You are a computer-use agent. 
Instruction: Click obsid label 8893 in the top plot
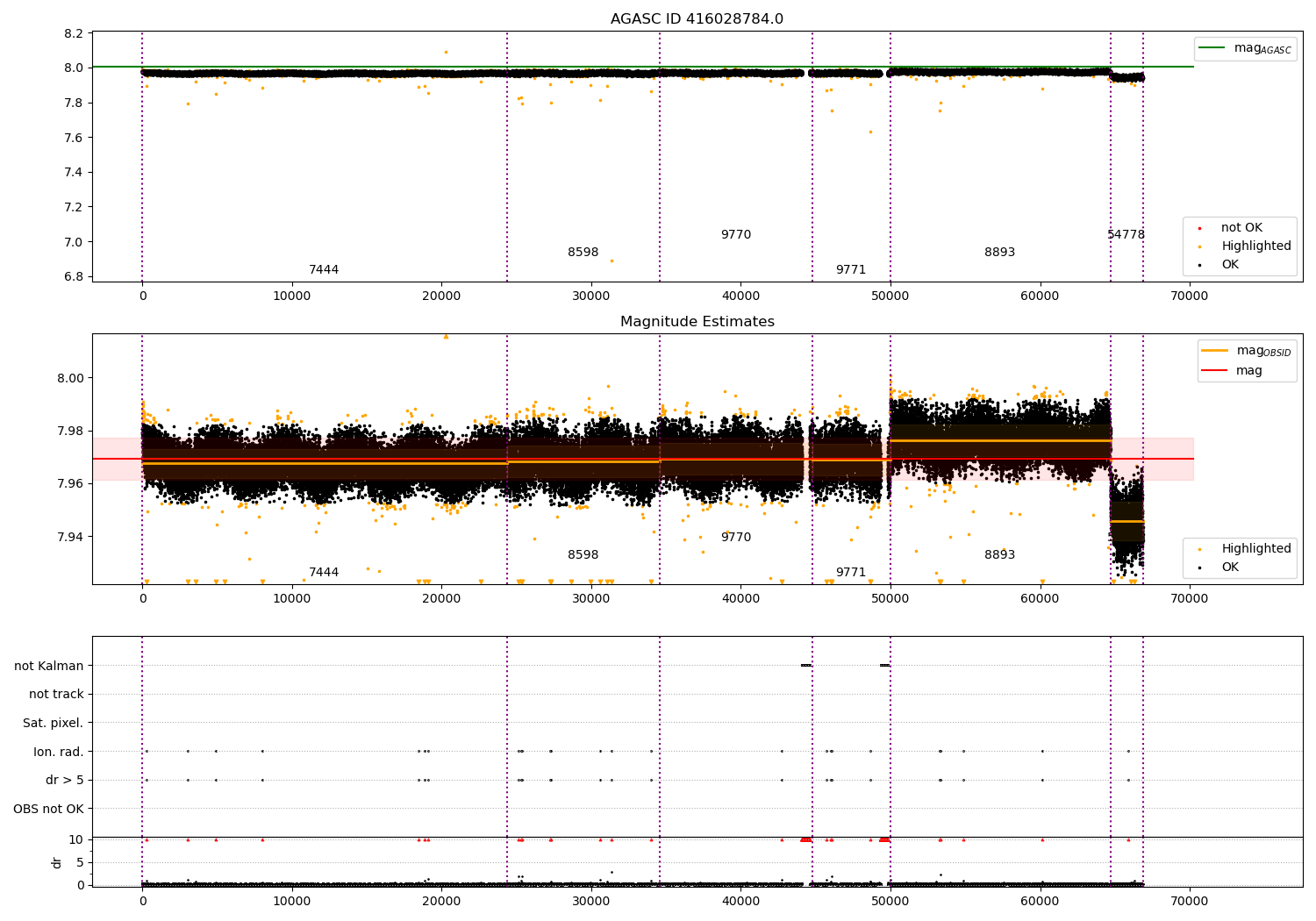(999, 253)
